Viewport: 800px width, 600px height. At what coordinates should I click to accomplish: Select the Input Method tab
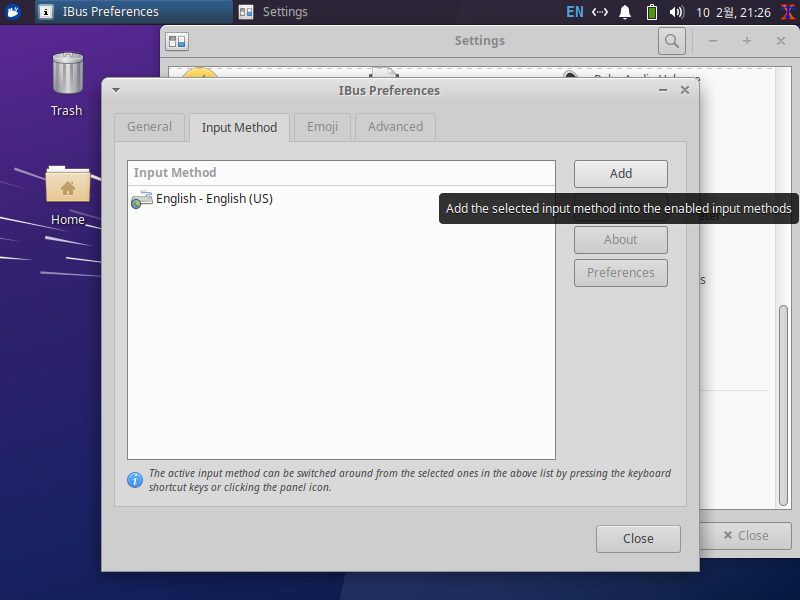(239, 128)
